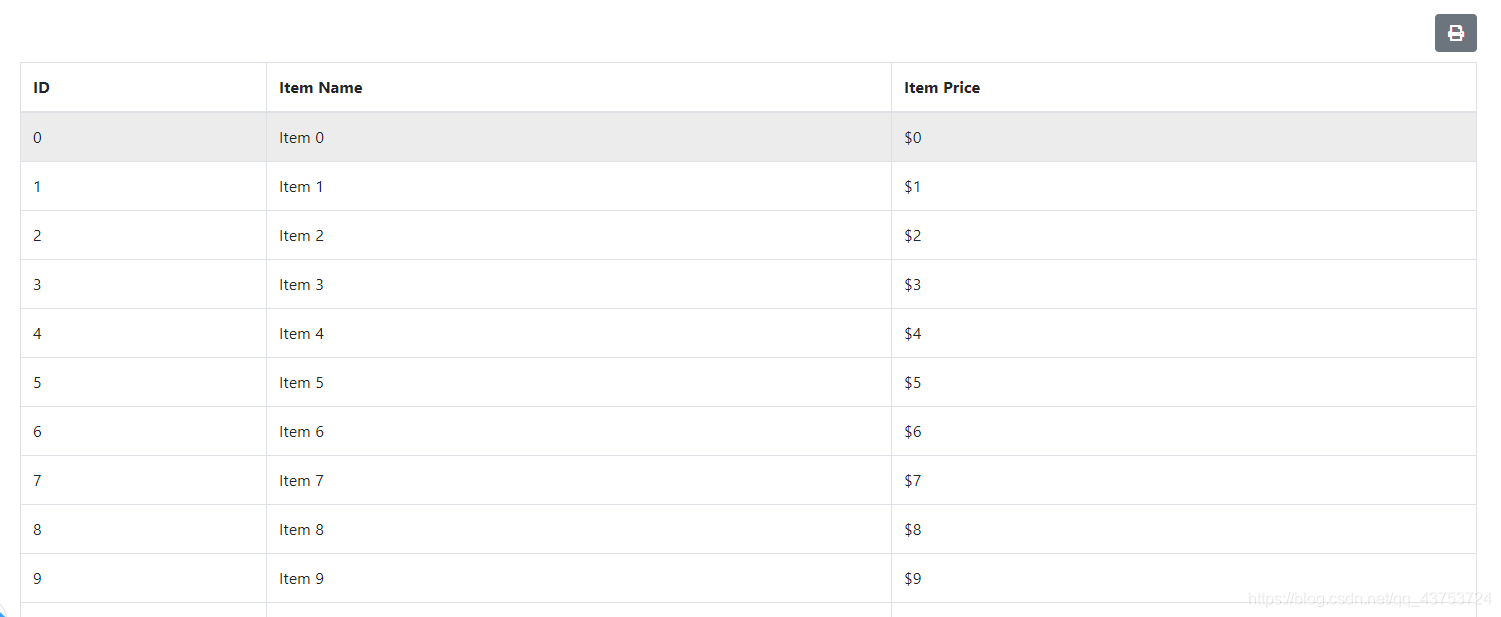Click the $9 price cell
The height and width of the screenshot is (617, 1501).
1184,579
